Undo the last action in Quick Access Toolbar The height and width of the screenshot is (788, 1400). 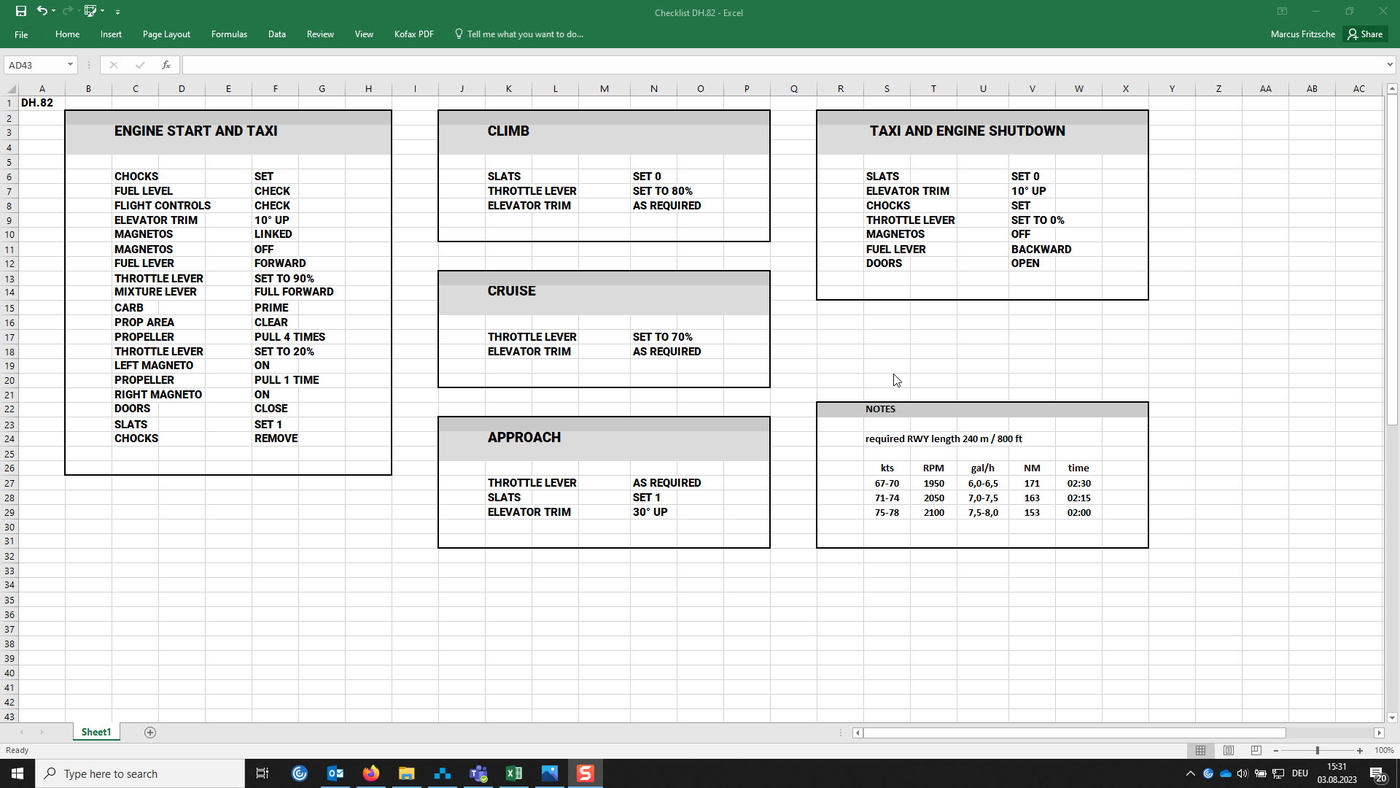tap(41, 11)
